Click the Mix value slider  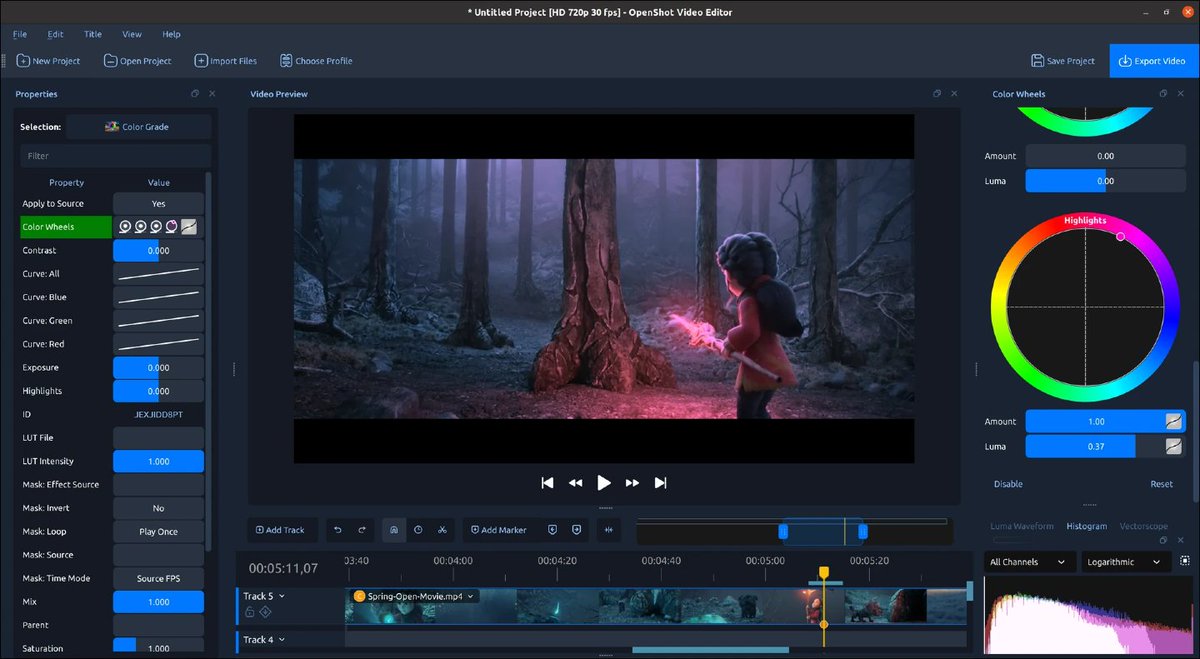(x=158, y=602)
